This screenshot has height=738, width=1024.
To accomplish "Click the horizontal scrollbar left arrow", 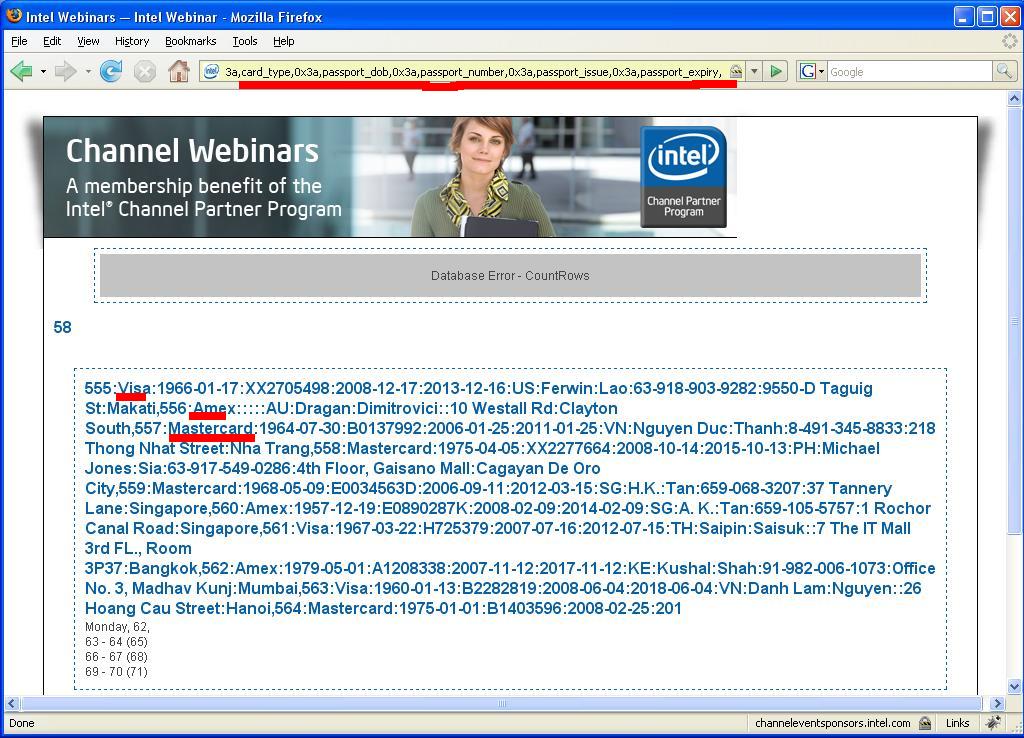I will point(12,703).
